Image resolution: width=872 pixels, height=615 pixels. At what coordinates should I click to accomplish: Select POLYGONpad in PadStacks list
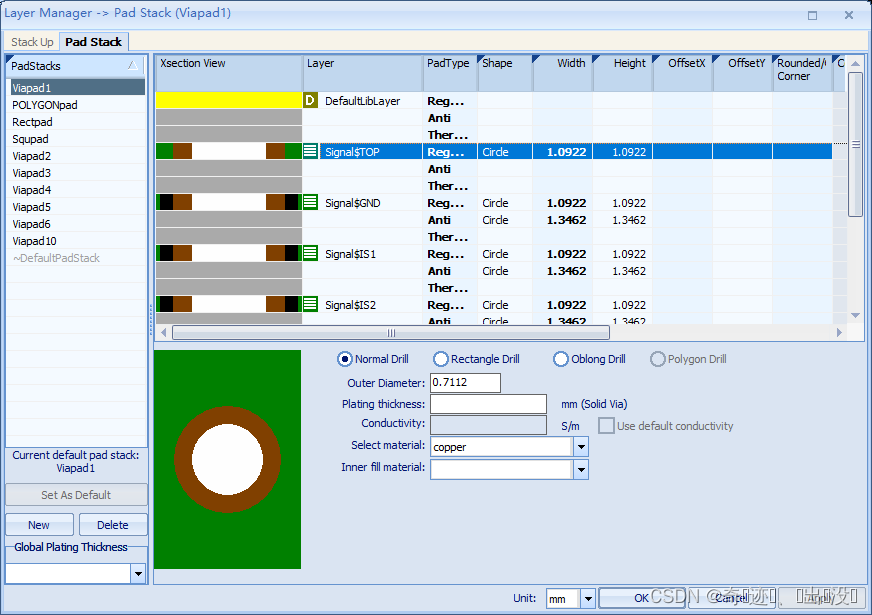tap(77, 105)
